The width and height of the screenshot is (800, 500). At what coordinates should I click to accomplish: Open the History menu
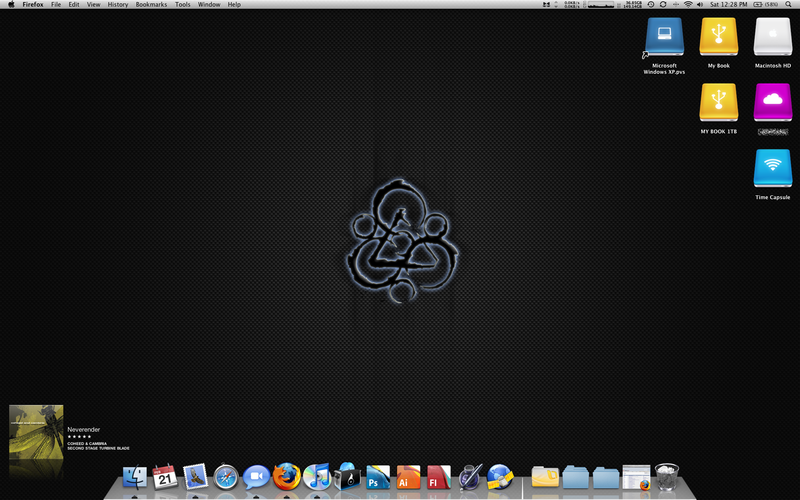coord(118,4)
